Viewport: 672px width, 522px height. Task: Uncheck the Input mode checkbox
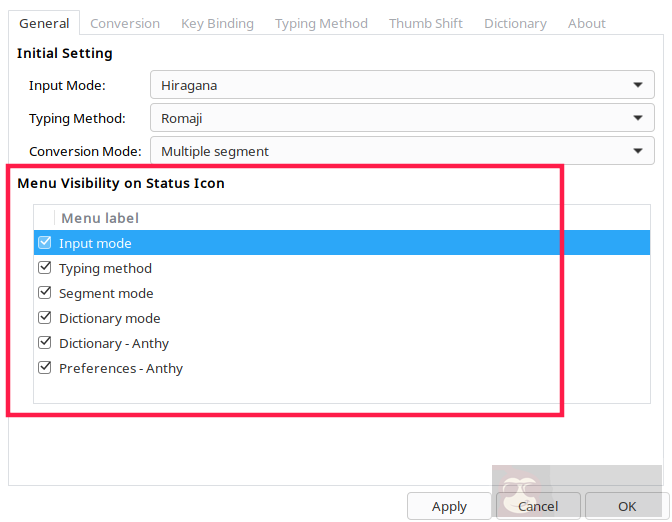coord(44,243)
